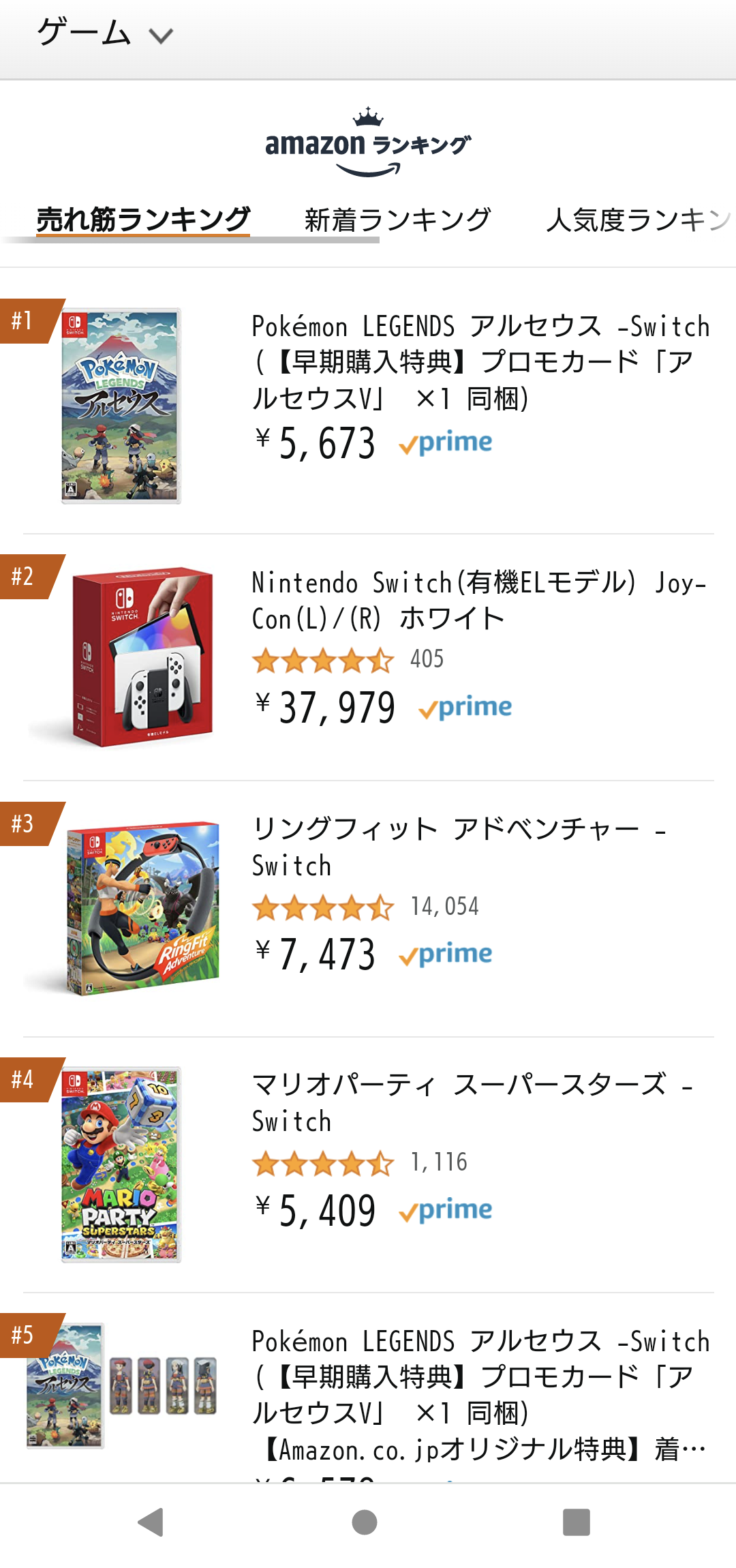The image size is (736, 1568).
Task: Tap the red Nintendo Switch OLED box image
Action: [x=142, y=657]
